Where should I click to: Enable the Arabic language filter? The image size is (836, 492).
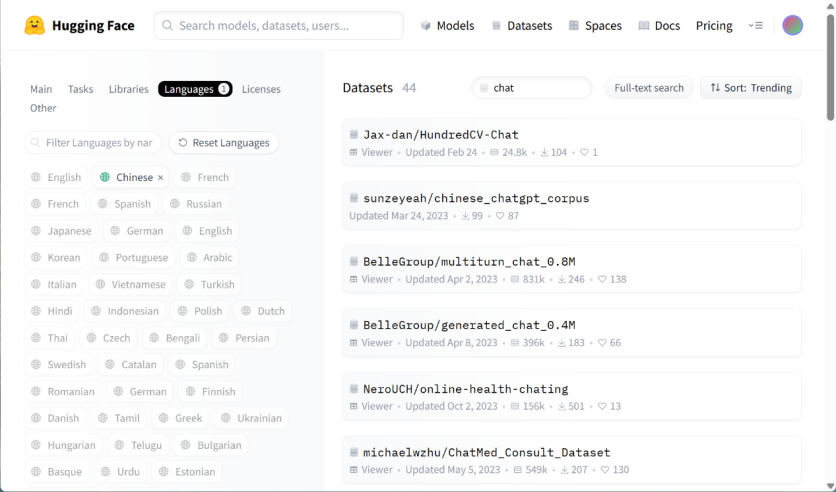[x=210, y=257]
